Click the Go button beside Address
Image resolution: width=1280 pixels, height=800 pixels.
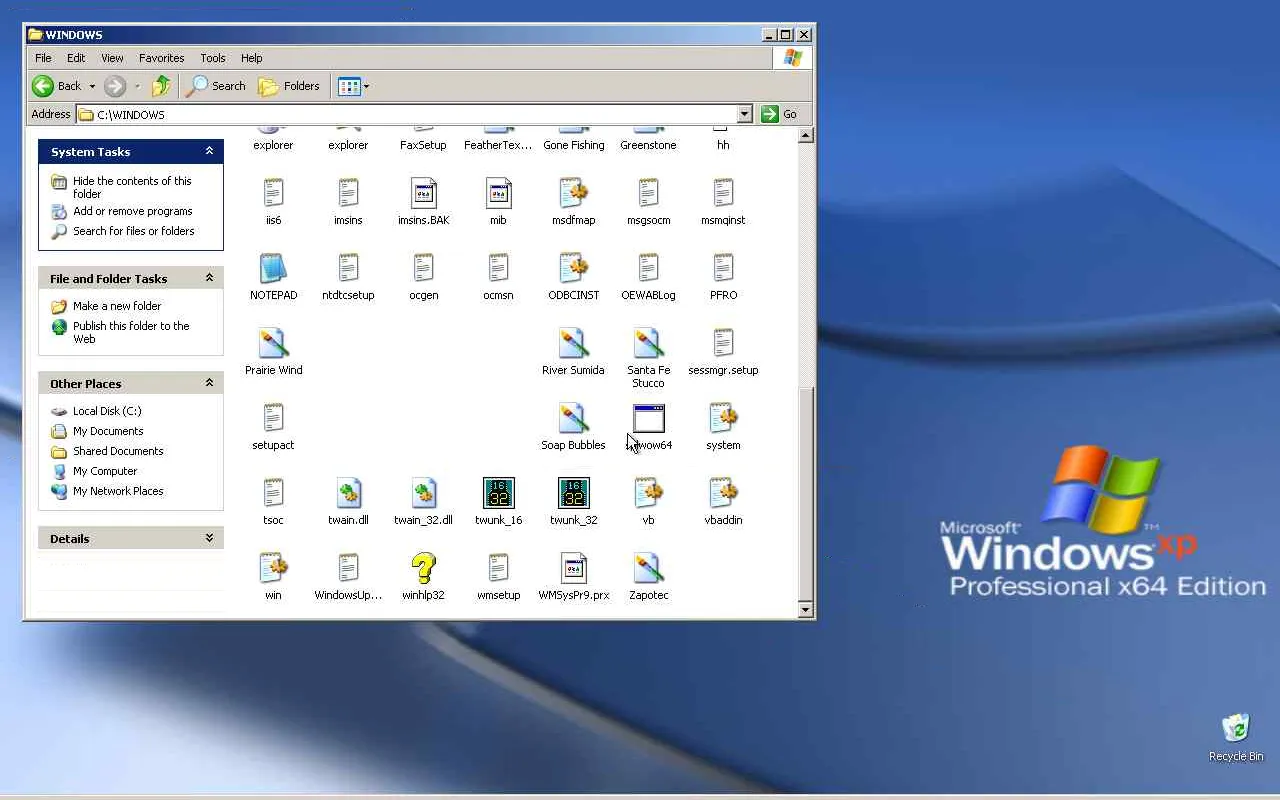779,114
